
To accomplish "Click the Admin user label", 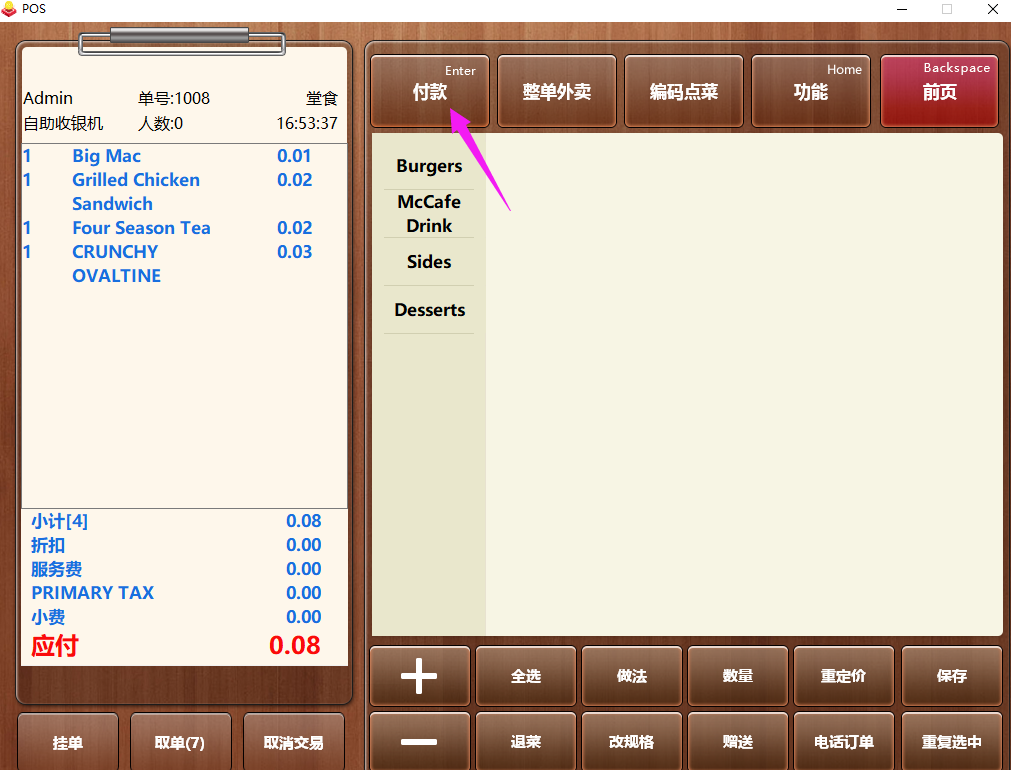I will 48,98.
